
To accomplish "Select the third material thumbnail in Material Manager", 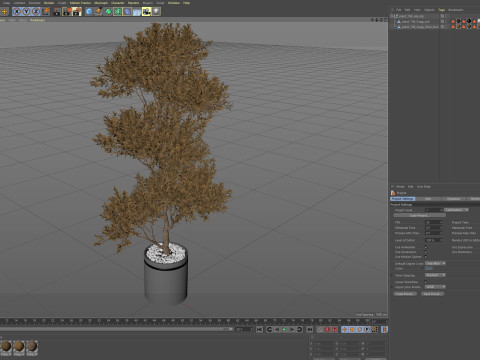I will pyautogui.click(x=32, y=348).
